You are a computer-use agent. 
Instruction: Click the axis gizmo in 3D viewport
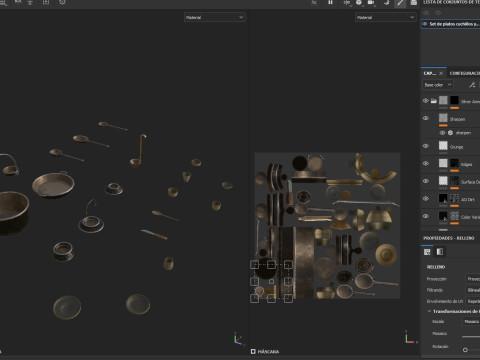pyautogui.click(x=238, y=339)
